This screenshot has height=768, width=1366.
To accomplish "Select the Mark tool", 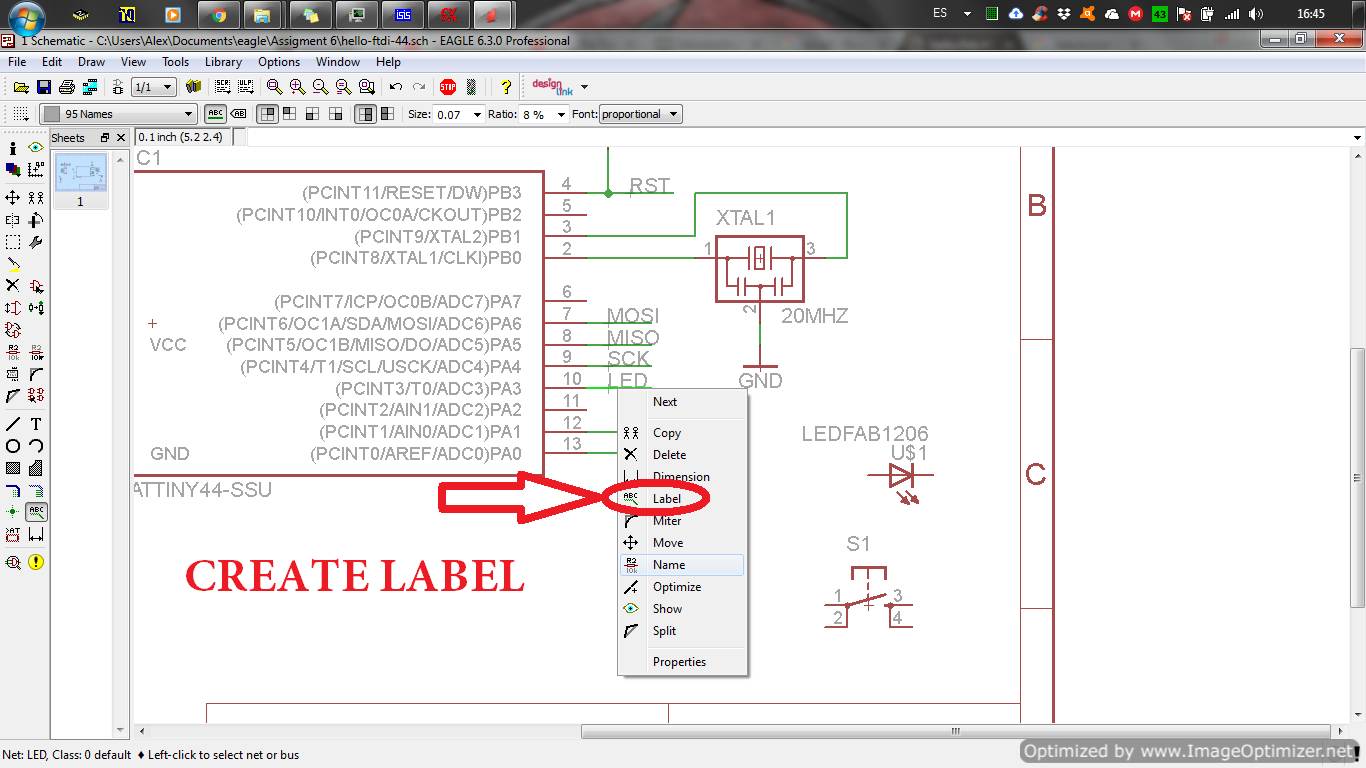I will point(36,170).
